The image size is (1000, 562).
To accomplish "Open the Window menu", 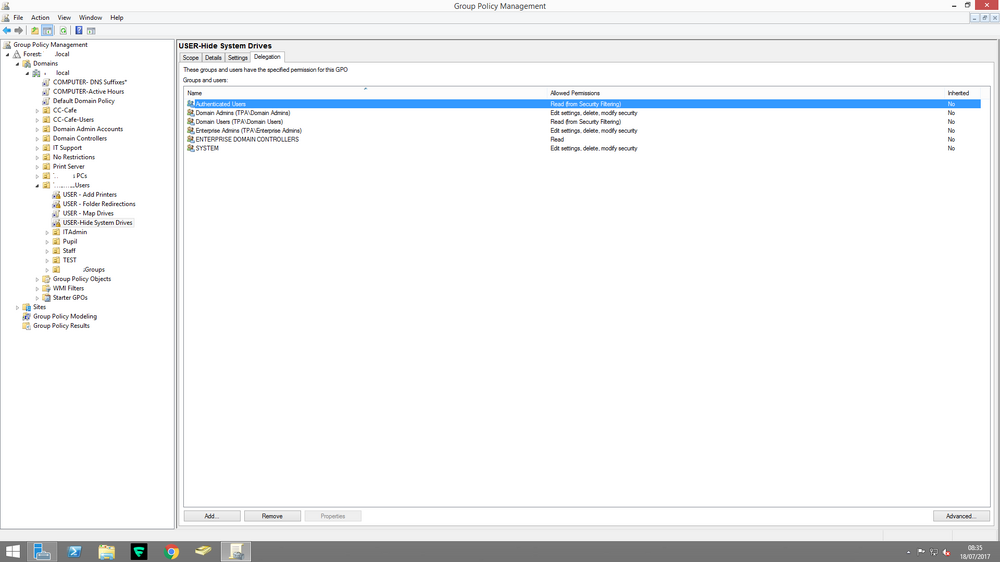I will point(90,18).
